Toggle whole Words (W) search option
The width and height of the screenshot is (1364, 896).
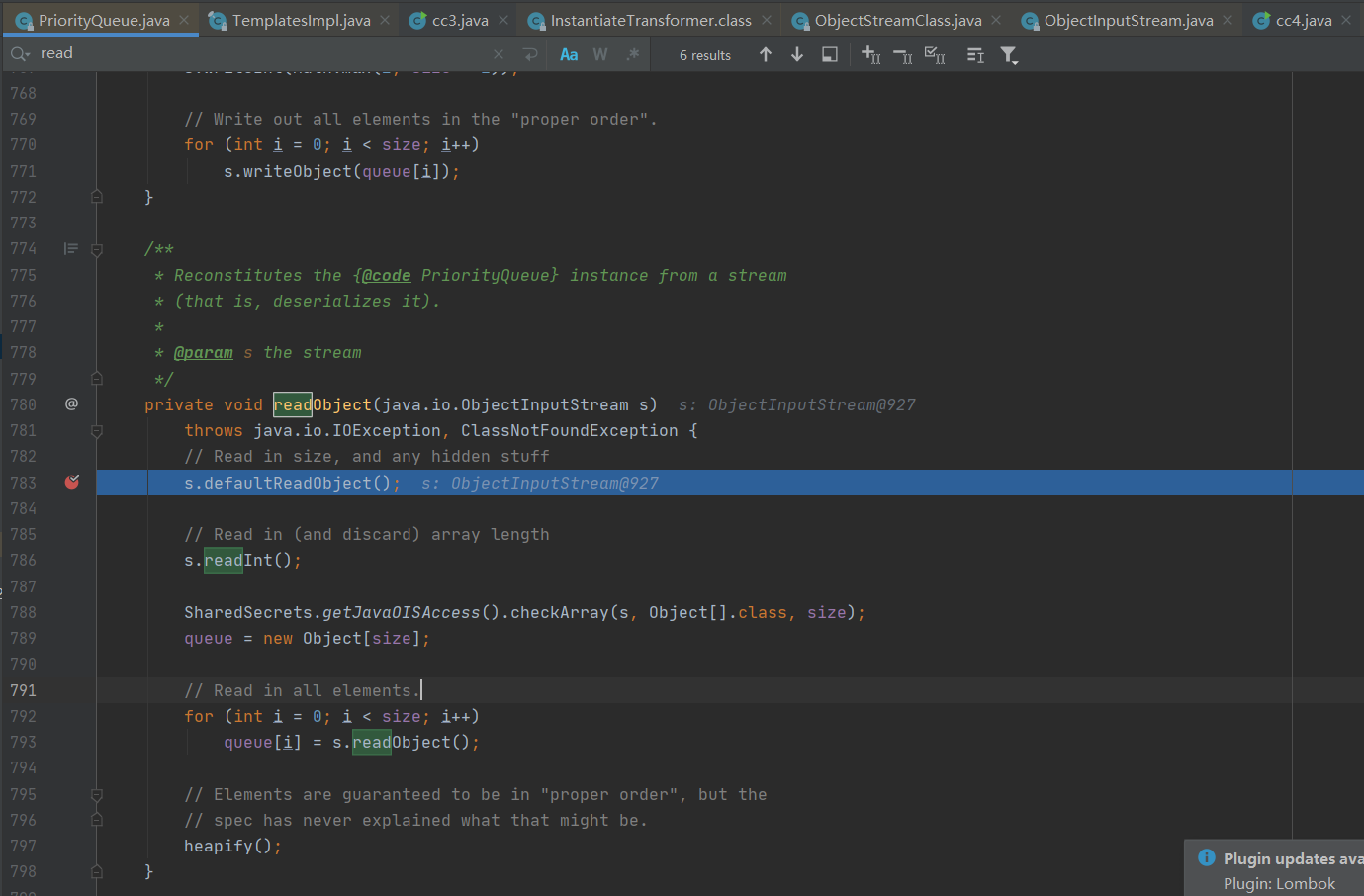click(600, 55)
